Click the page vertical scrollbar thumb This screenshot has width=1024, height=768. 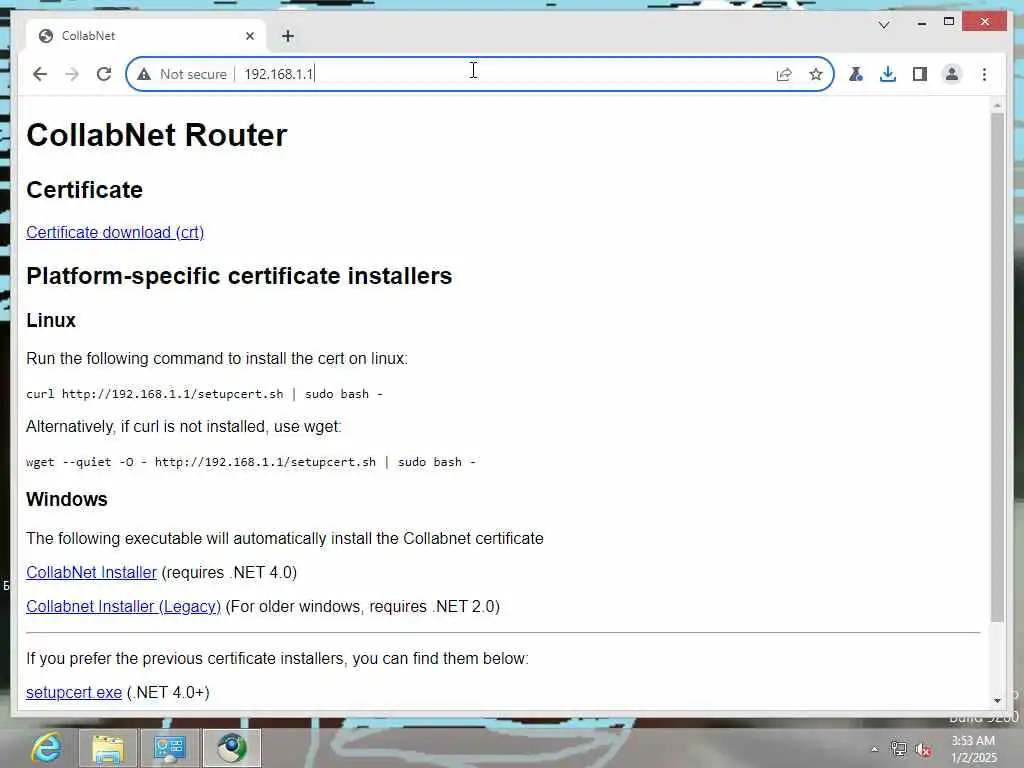(x=997, y=368)
